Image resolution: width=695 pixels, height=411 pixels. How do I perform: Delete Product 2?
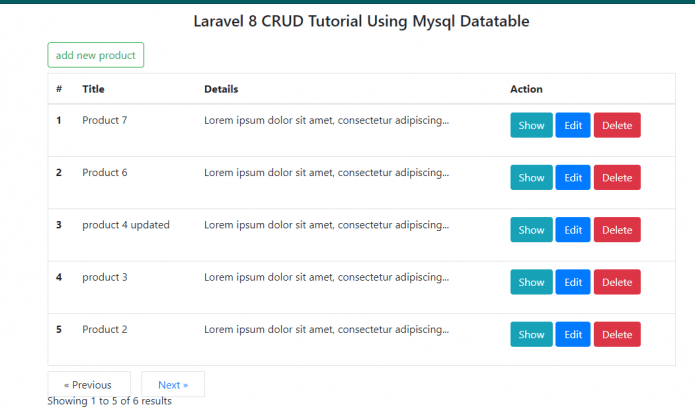tap(617, 334)
